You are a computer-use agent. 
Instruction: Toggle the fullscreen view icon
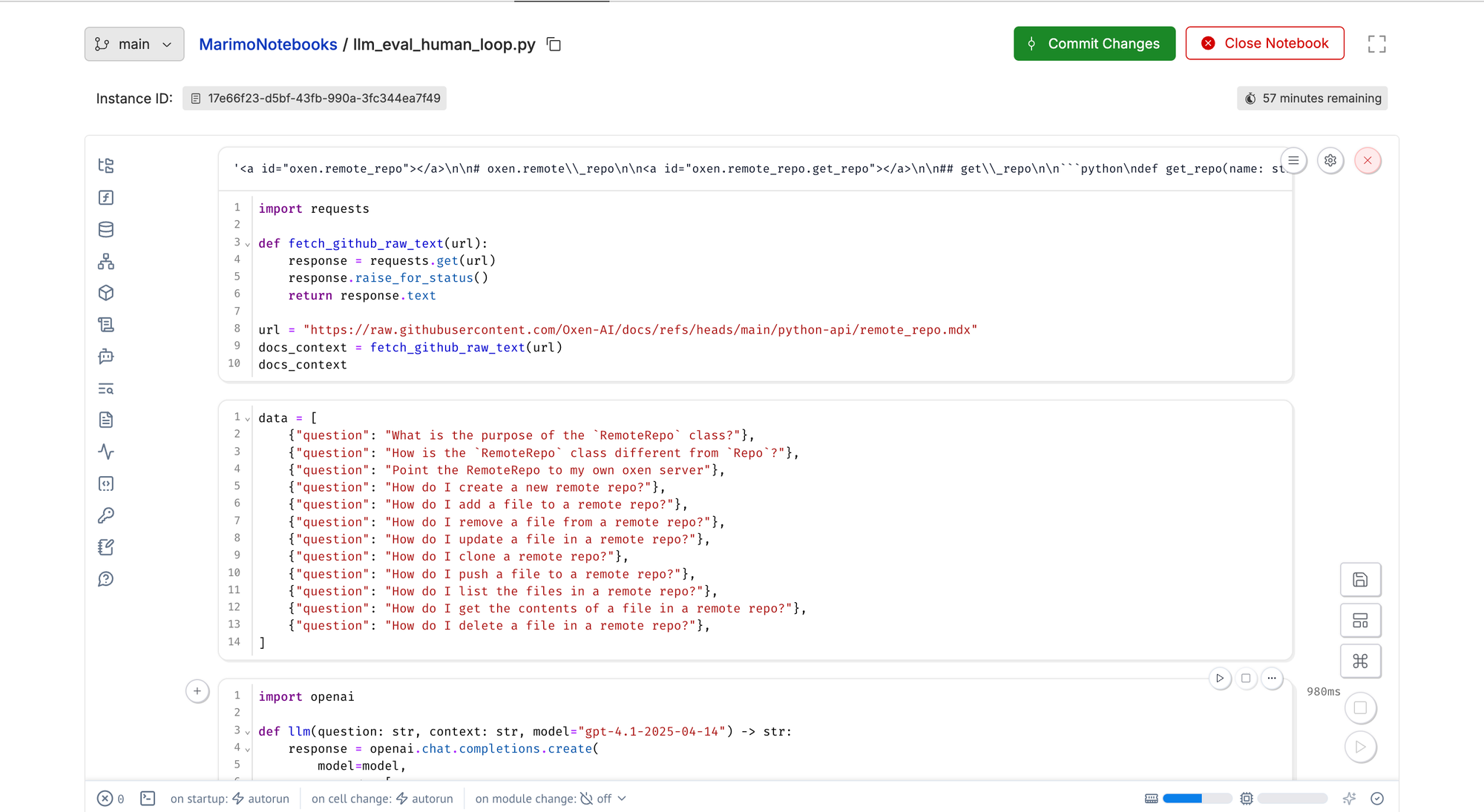click(x=1376, y=44)
